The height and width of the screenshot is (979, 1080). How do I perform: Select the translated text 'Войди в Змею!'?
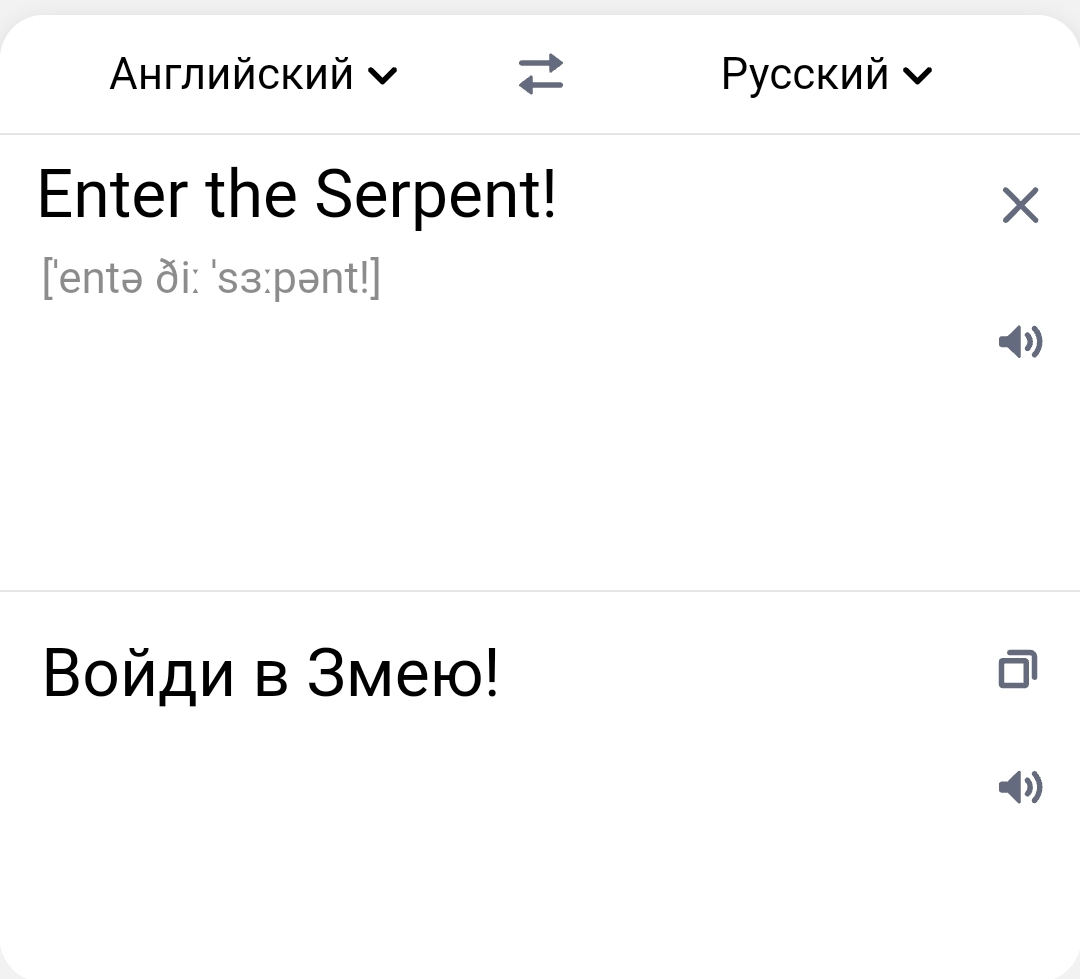(270, 674)
